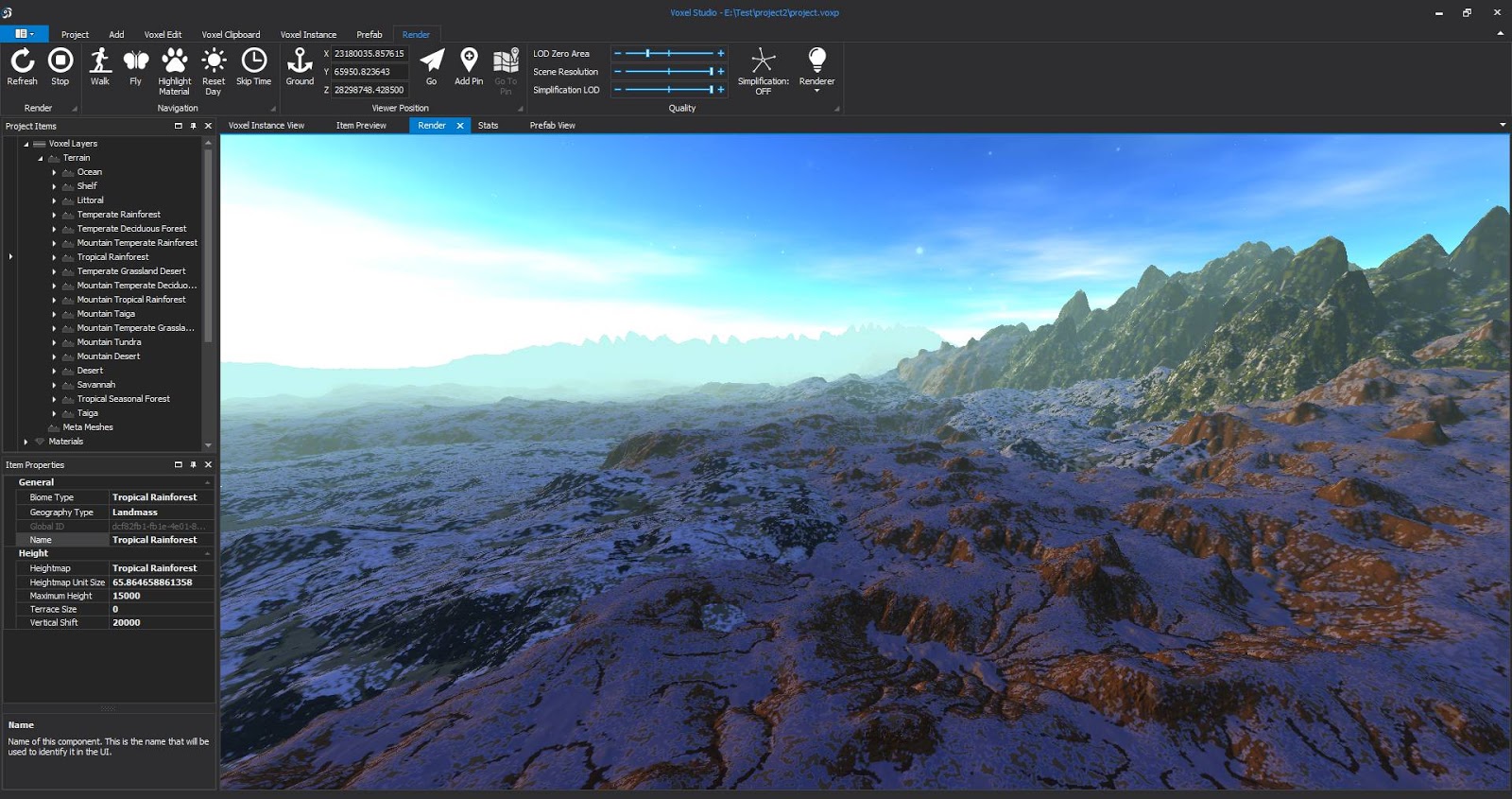
Task: Pin the Project Items panel
Action: (194, 126)
